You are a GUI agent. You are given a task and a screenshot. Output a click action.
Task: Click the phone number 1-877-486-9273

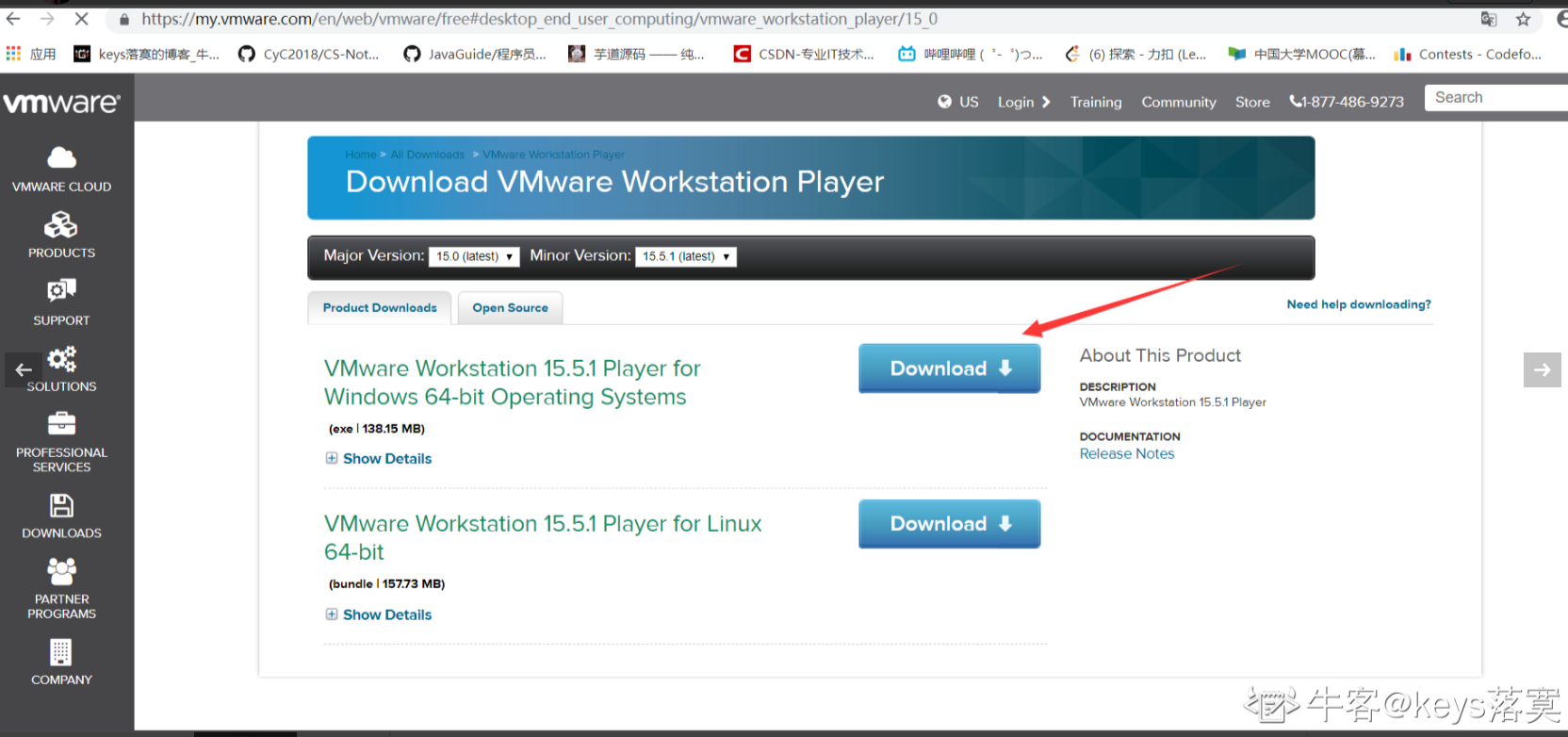(1347, 102)
